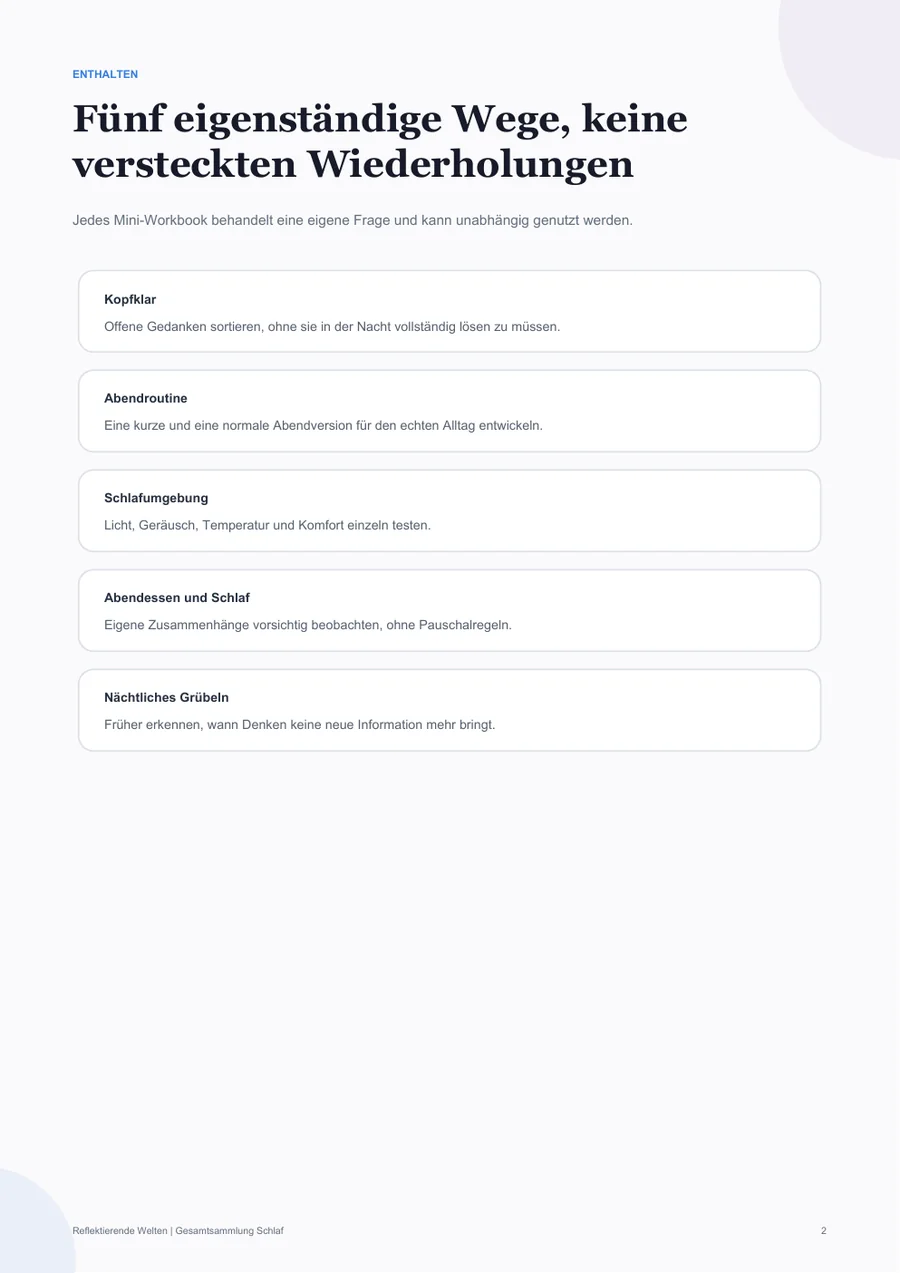This screenshot has width=900, height=1273.
Task: Click the page number 2 in footer
Action: pyautogui.click(x=824, y=1231)
